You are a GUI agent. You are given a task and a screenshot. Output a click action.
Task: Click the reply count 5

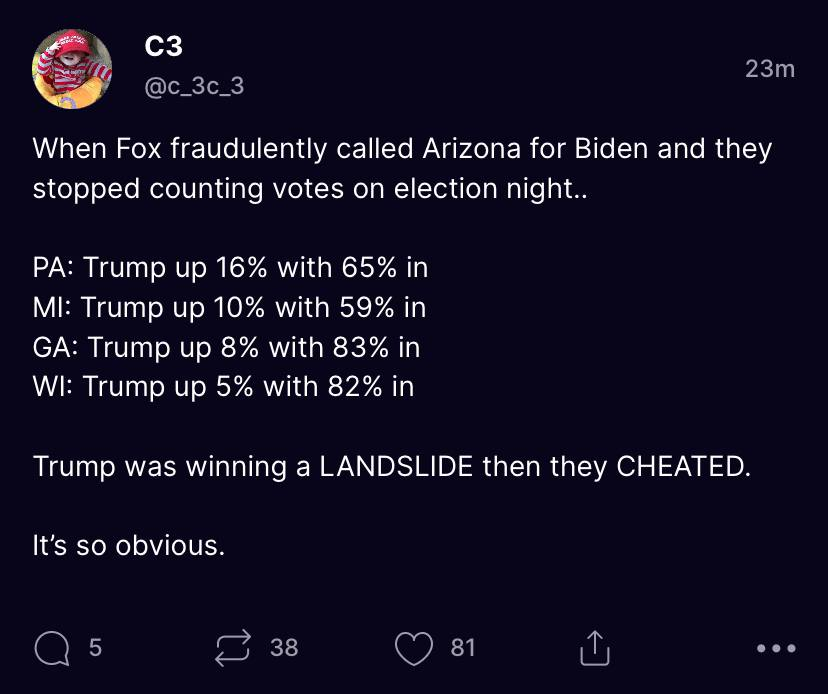point(95,648)
